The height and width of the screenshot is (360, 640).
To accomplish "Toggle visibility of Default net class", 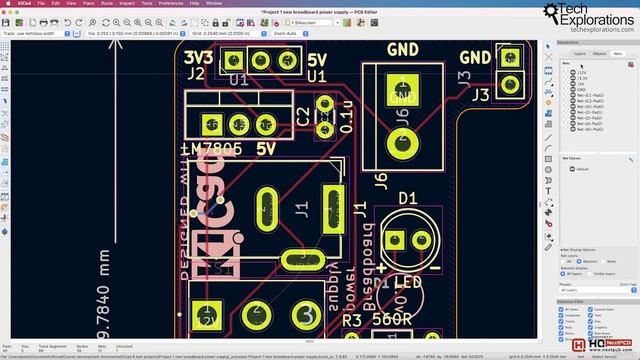I will 572,169.
